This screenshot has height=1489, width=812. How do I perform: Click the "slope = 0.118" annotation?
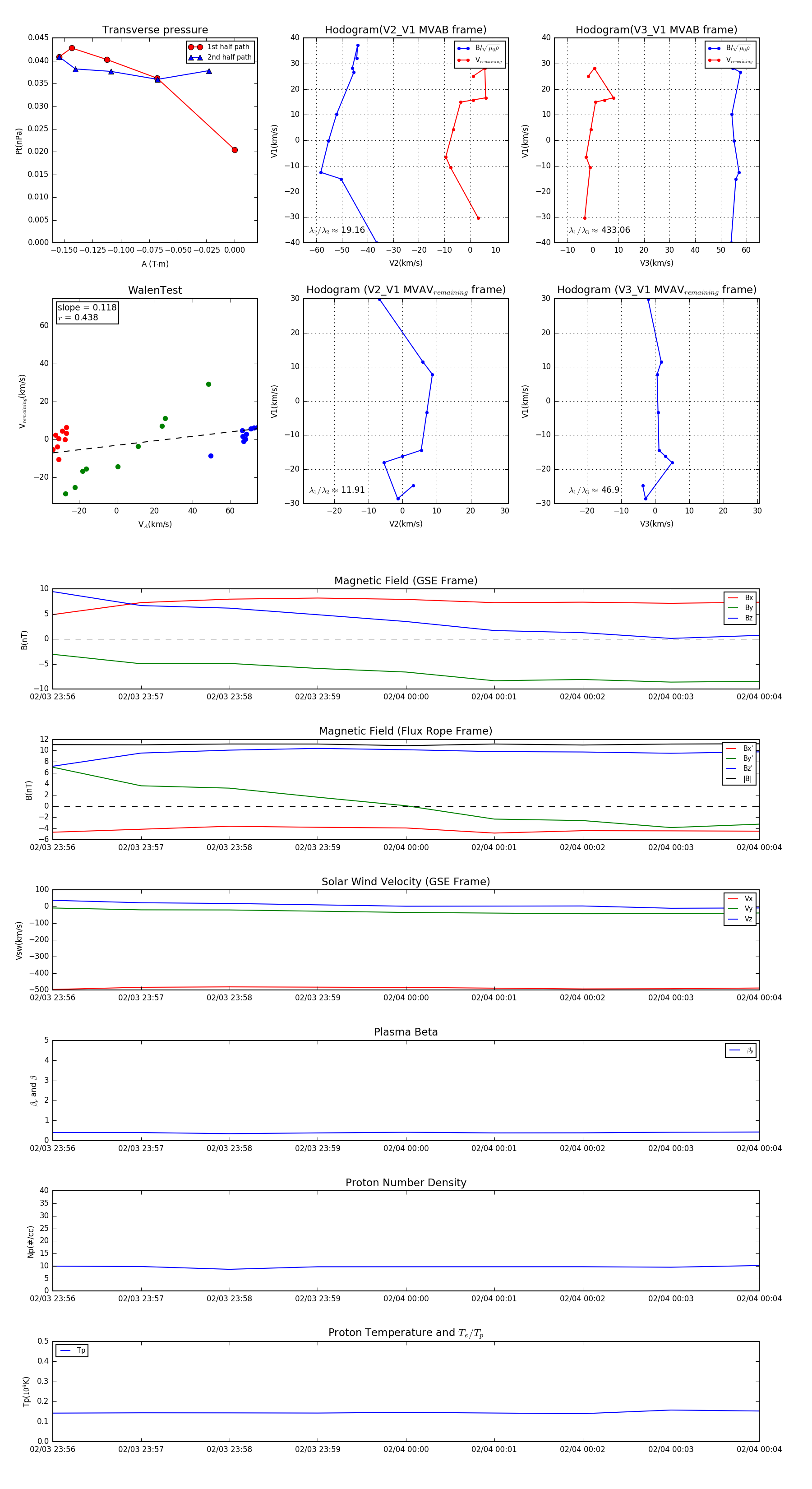[x=87, y=308]
